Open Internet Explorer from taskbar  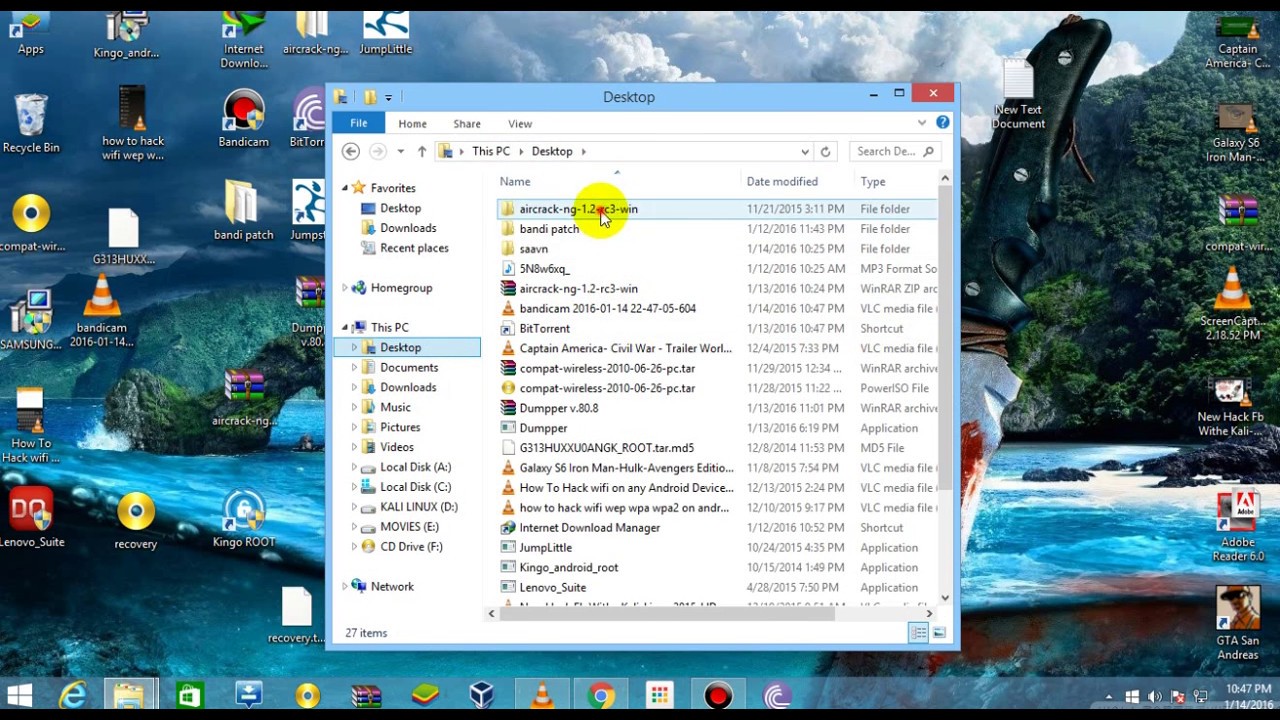[x=72, y=695]
